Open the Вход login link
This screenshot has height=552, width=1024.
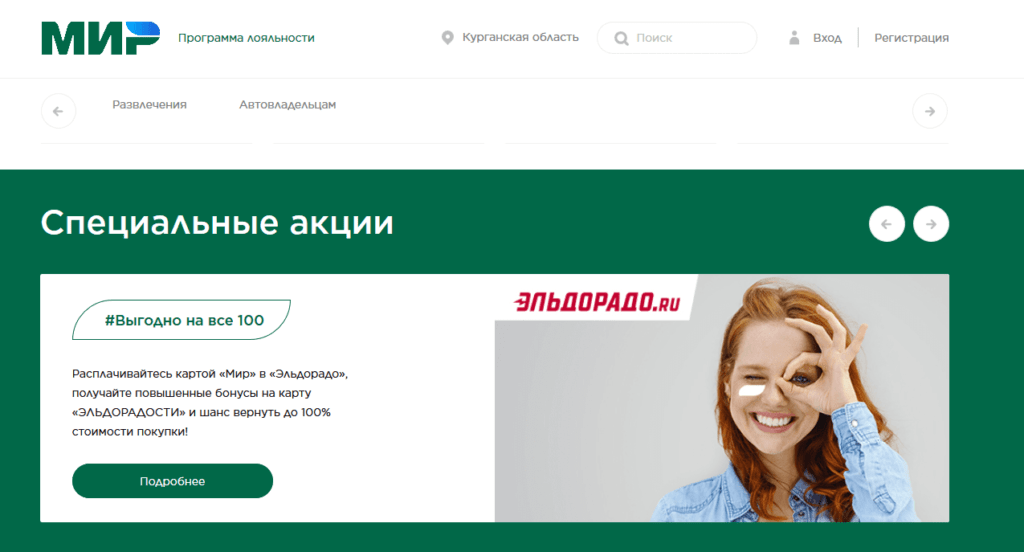pyautogui.click(x=827, y=38)
